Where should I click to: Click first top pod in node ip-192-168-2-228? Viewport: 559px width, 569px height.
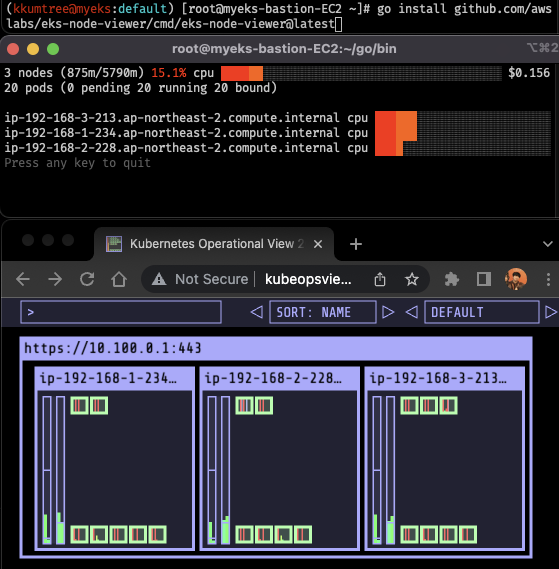[244, 405]
